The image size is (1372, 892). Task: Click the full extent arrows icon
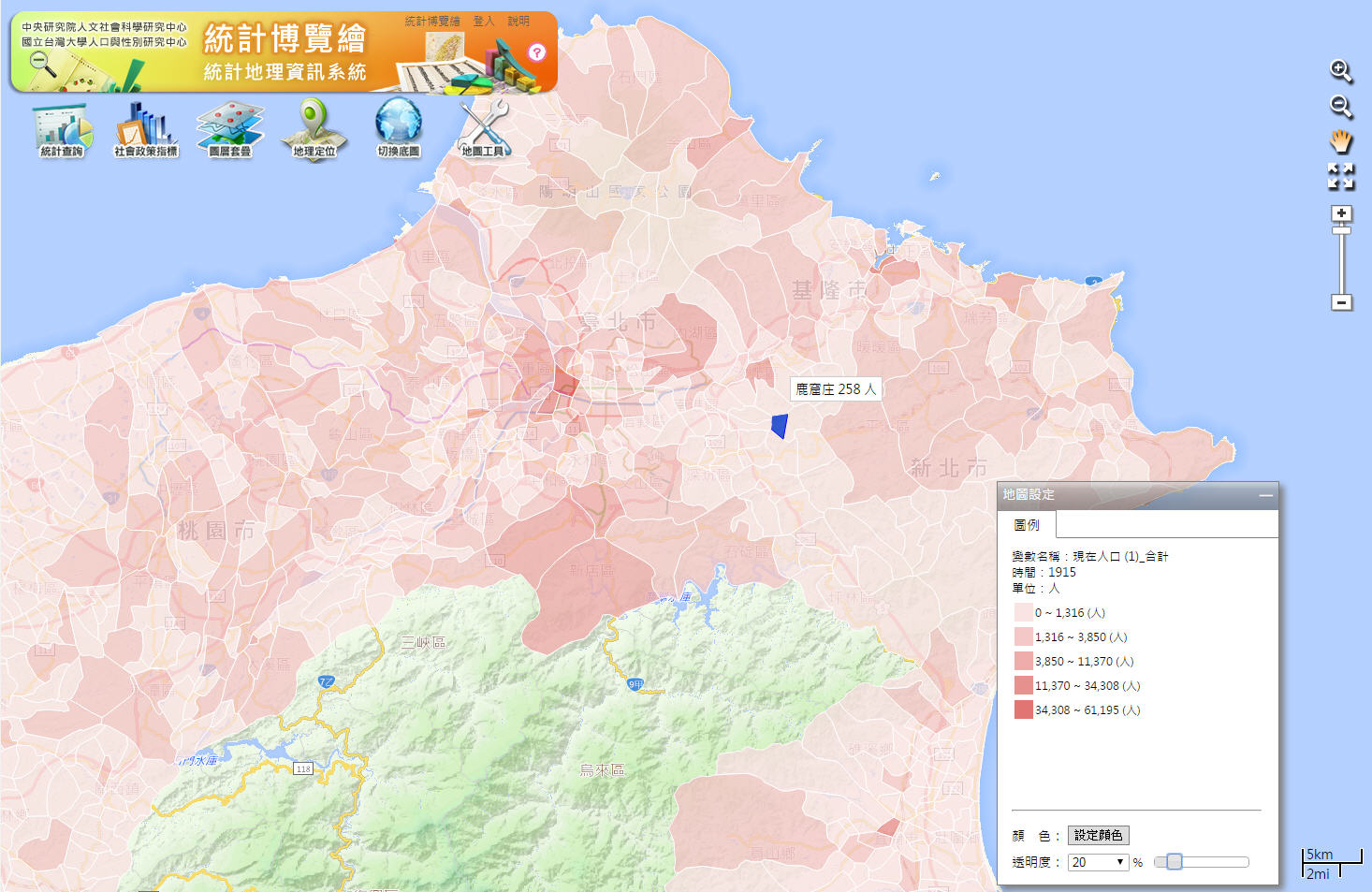point(1341,176)
